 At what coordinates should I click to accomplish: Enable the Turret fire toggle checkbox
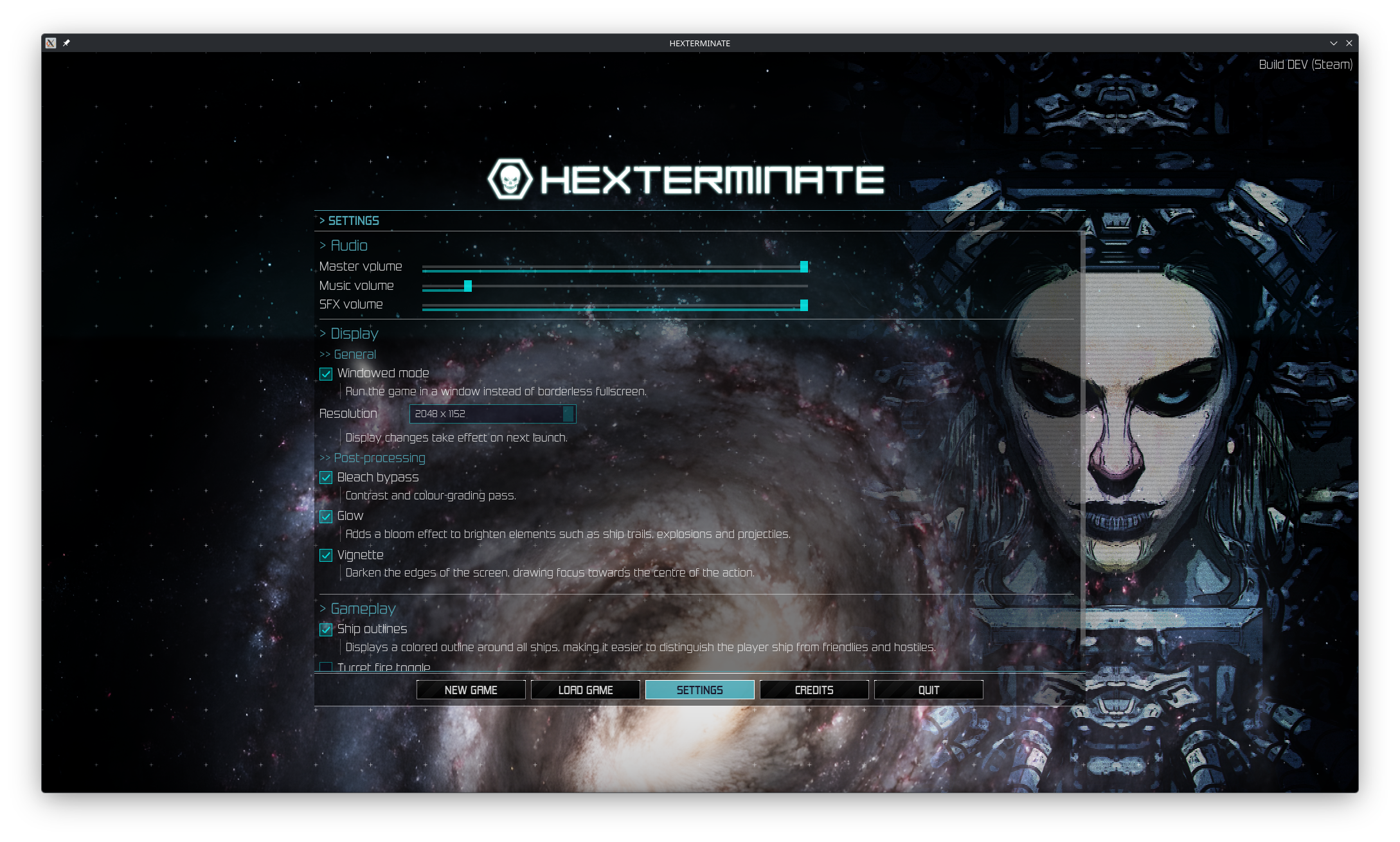326,667
